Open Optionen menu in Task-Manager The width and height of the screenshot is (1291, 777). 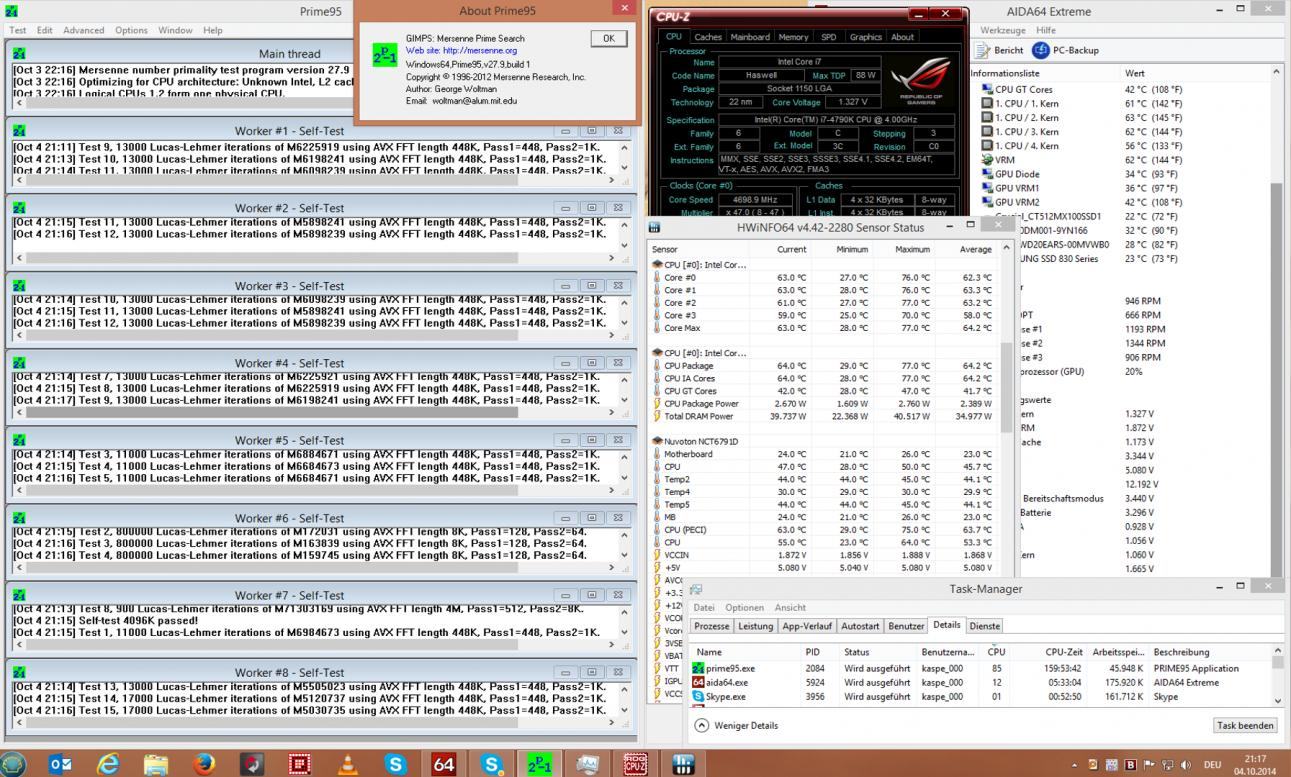click(x=744, y=607)
